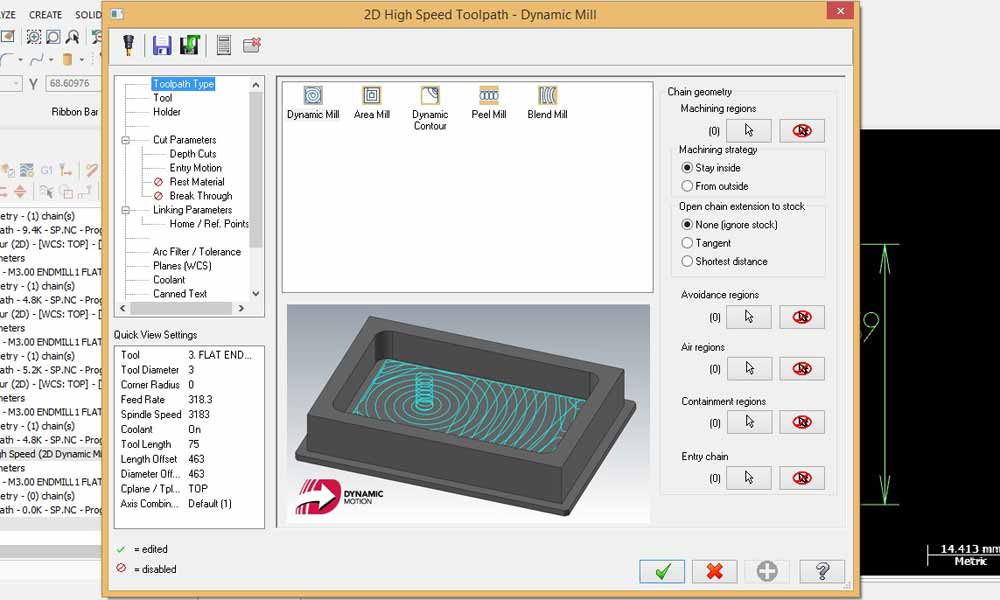Choose the Peel Mill toolpath type
Image resolution: width=1000 pixels, height=600 pixels.
[x=489, y=103]
